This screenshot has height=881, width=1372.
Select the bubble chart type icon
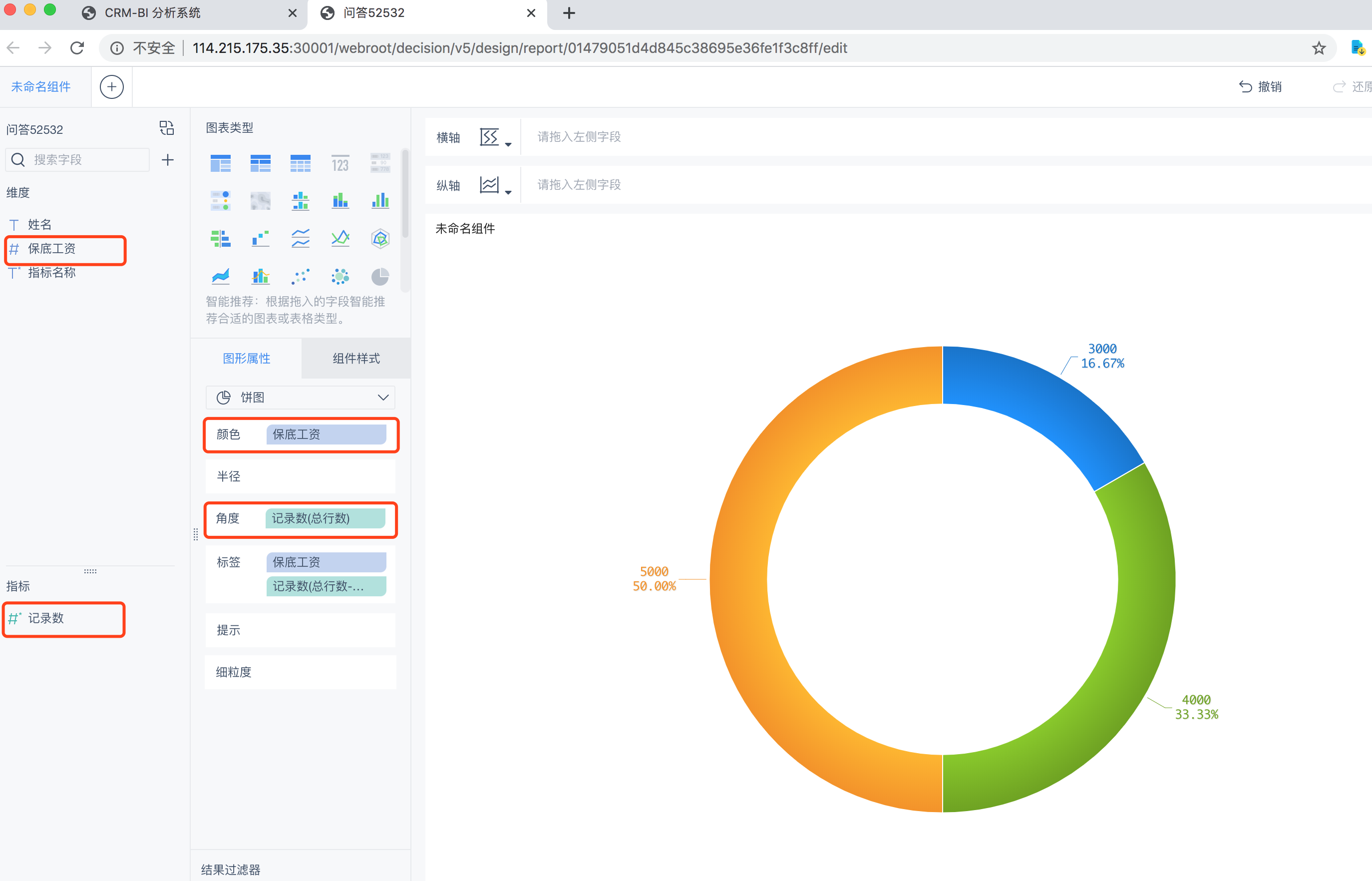[x=341, y=276]
